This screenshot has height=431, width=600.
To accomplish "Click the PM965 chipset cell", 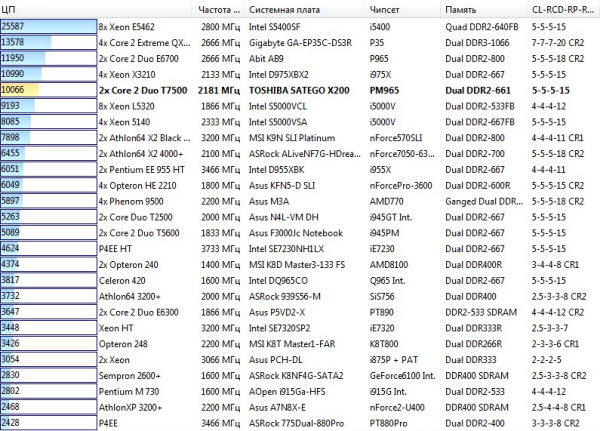I will 385,91.
